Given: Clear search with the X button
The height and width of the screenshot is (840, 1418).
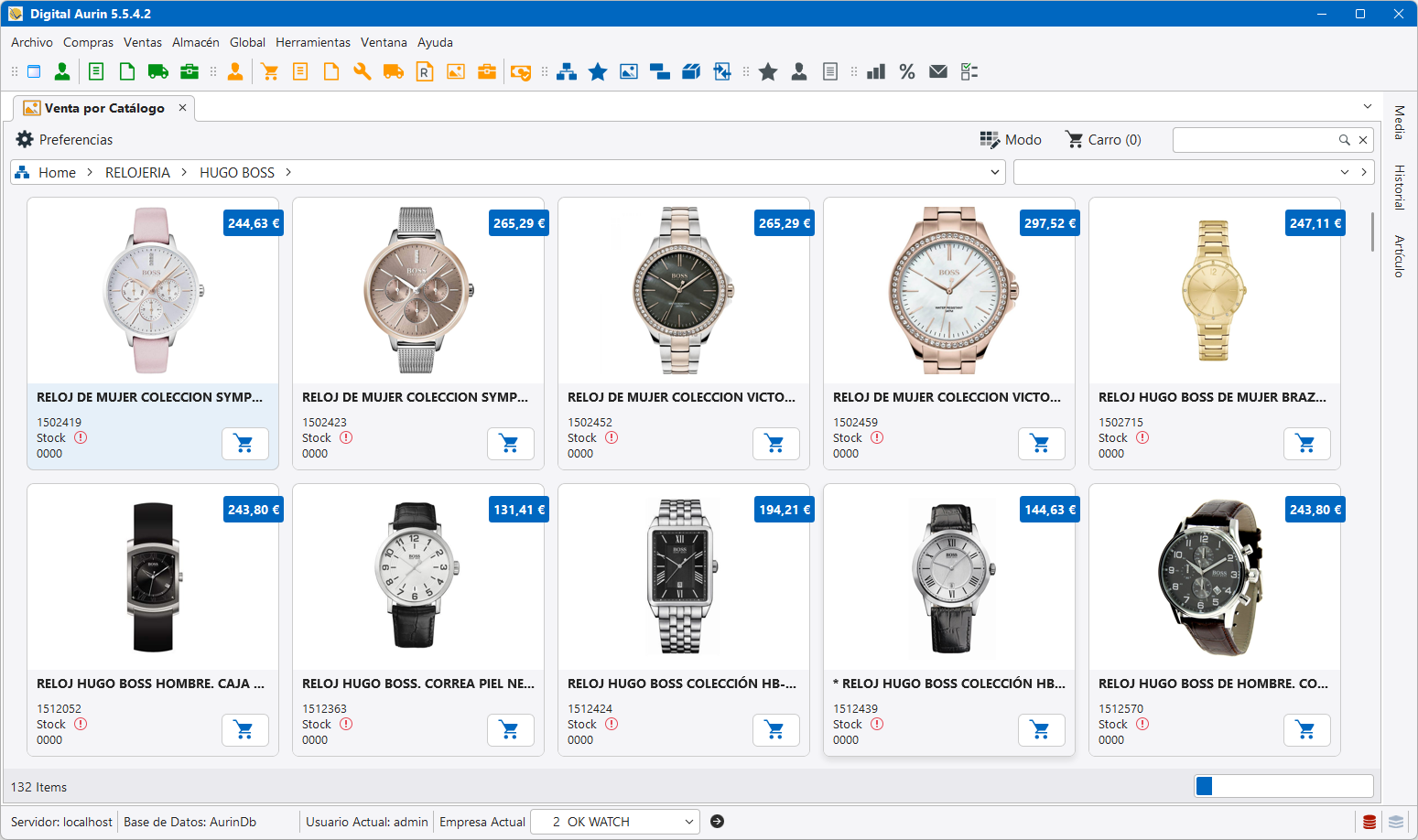Looking at the screenshot, I should (1363, 140).
